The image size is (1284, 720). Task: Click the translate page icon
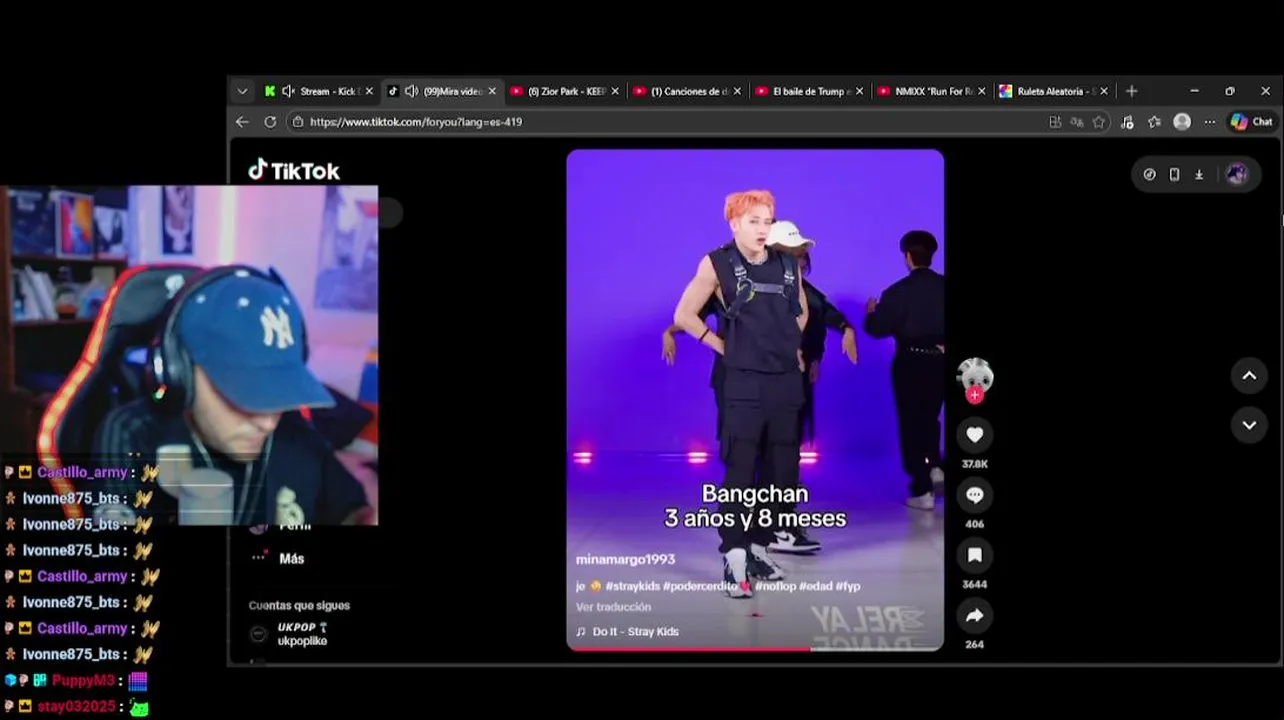(x=1077, y=122)
